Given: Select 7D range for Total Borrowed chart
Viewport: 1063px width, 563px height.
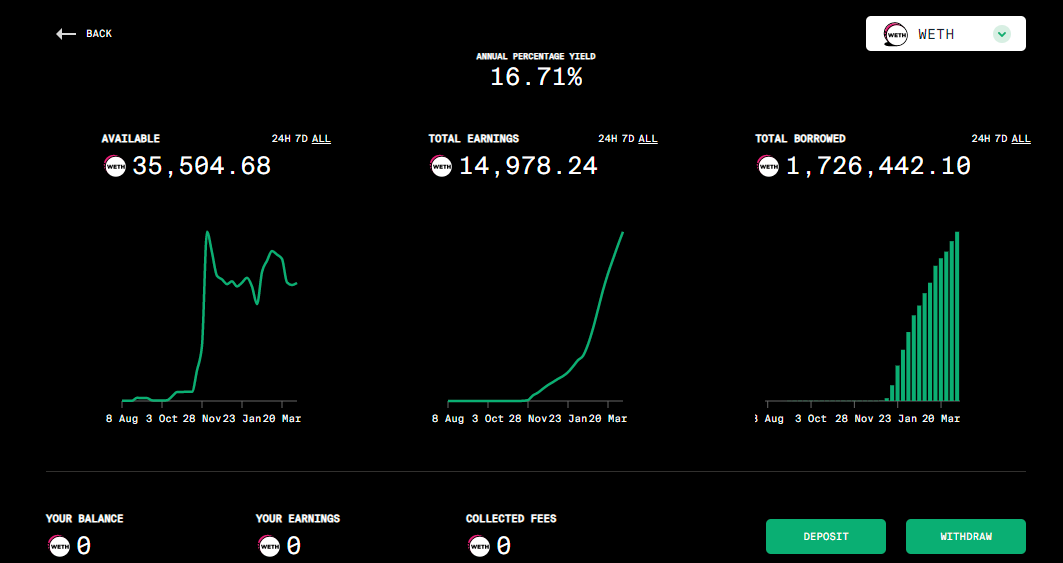Looking at the screenshot, I should (1001, 139).
